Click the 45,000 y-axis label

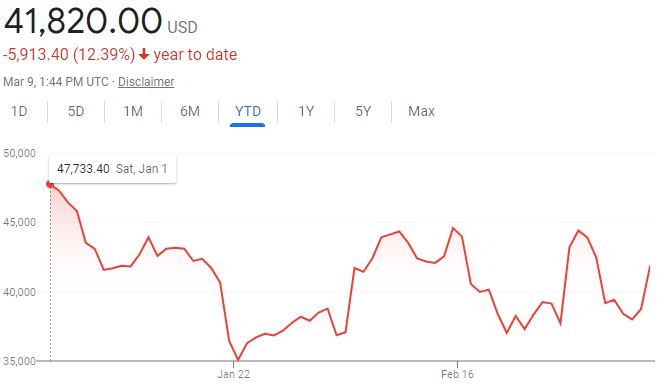pyautogui.click(x=19, y=222)
